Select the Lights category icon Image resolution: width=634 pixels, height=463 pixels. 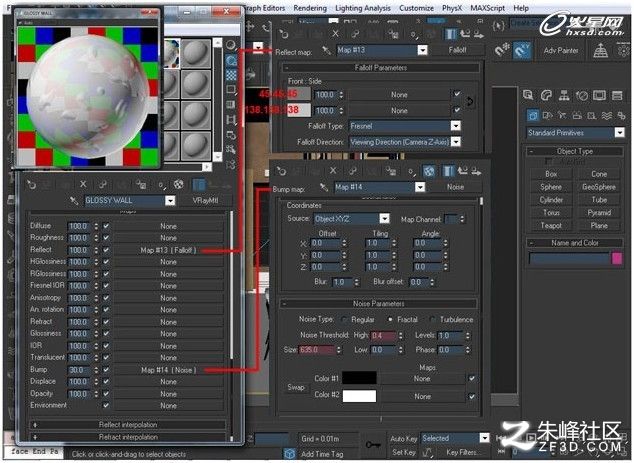click(562, 116)
